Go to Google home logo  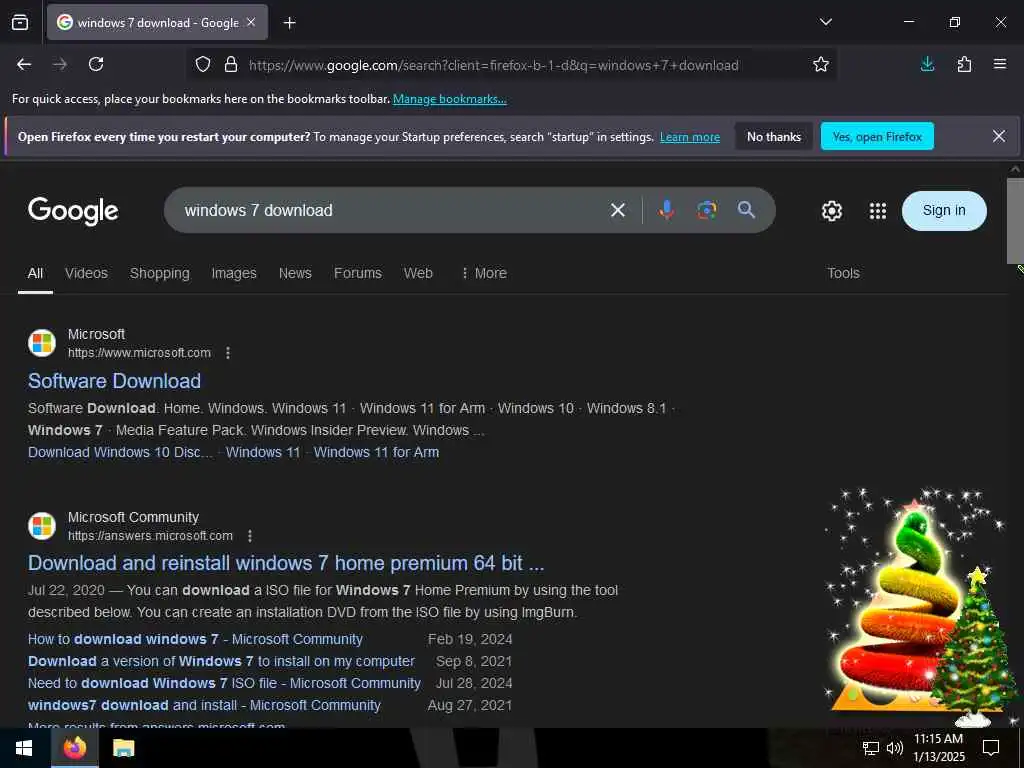(73, 211)
